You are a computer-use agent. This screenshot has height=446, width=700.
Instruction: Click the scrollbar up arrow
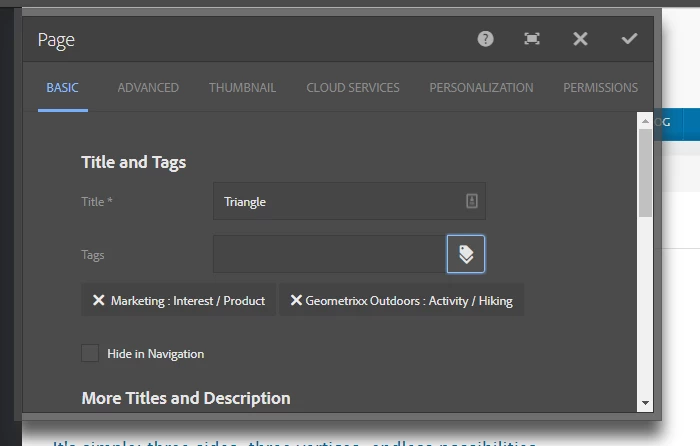coord(645,121)
